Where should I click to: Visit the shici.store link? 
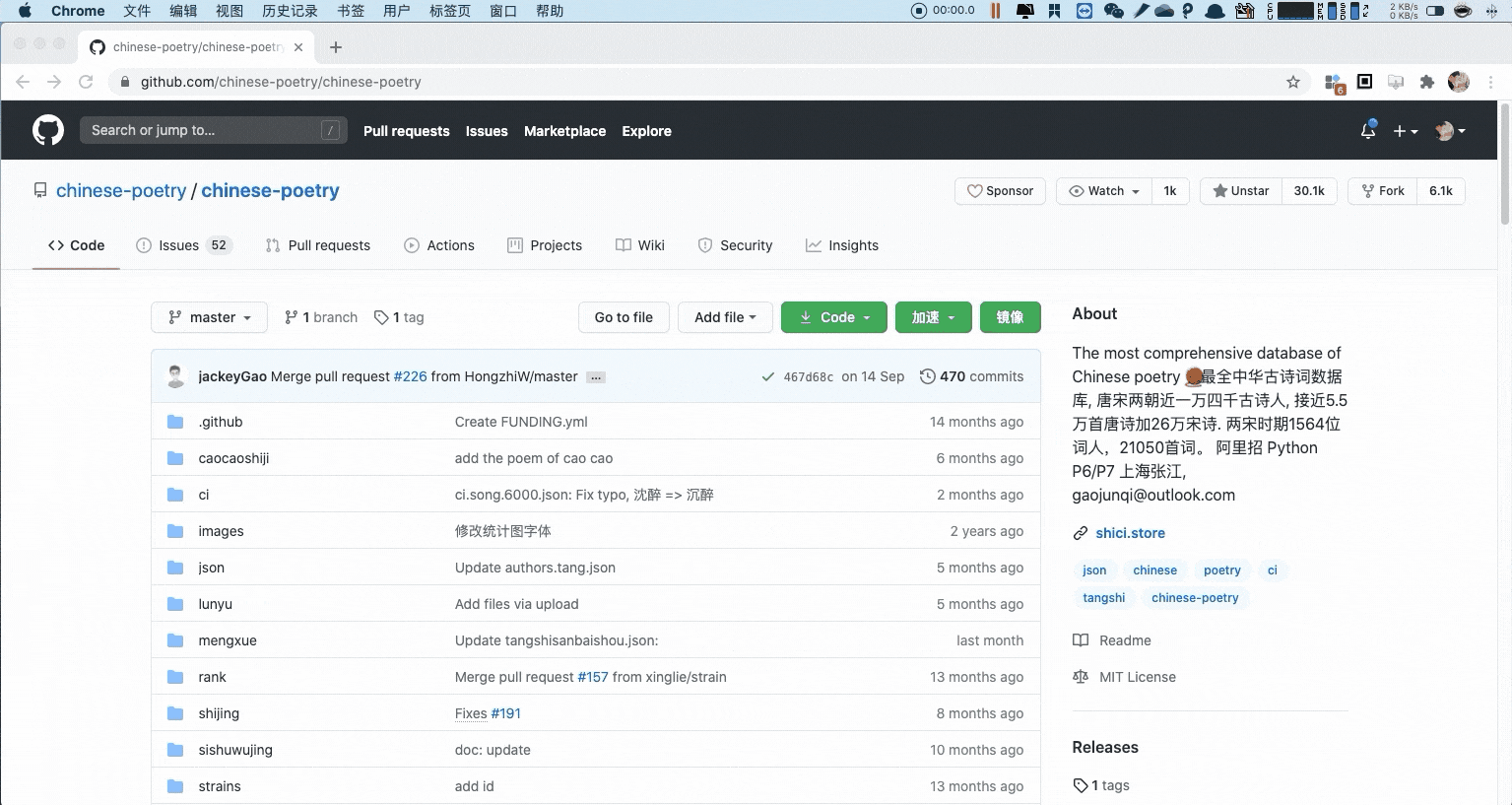pos(1130,532)
